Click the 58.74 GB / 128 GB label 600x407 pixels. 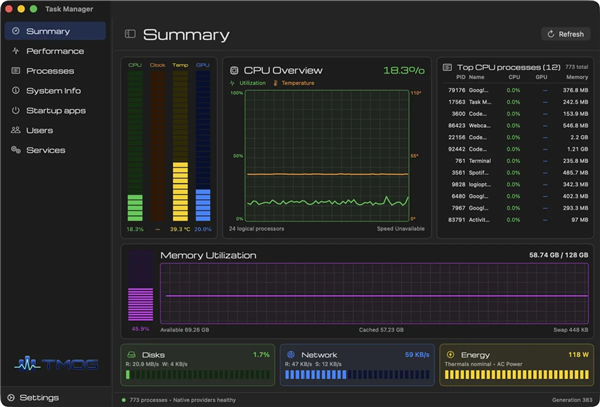[x=559, y=255]
